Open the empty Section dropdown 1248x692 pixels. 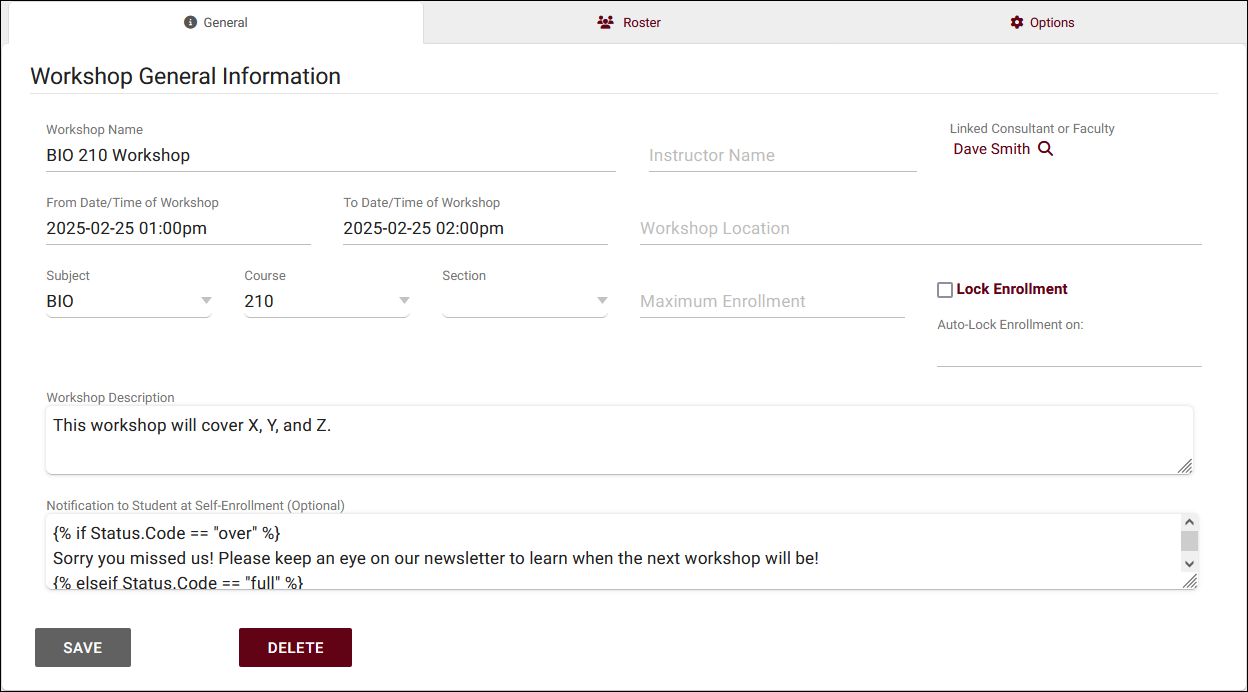(525, 301)
